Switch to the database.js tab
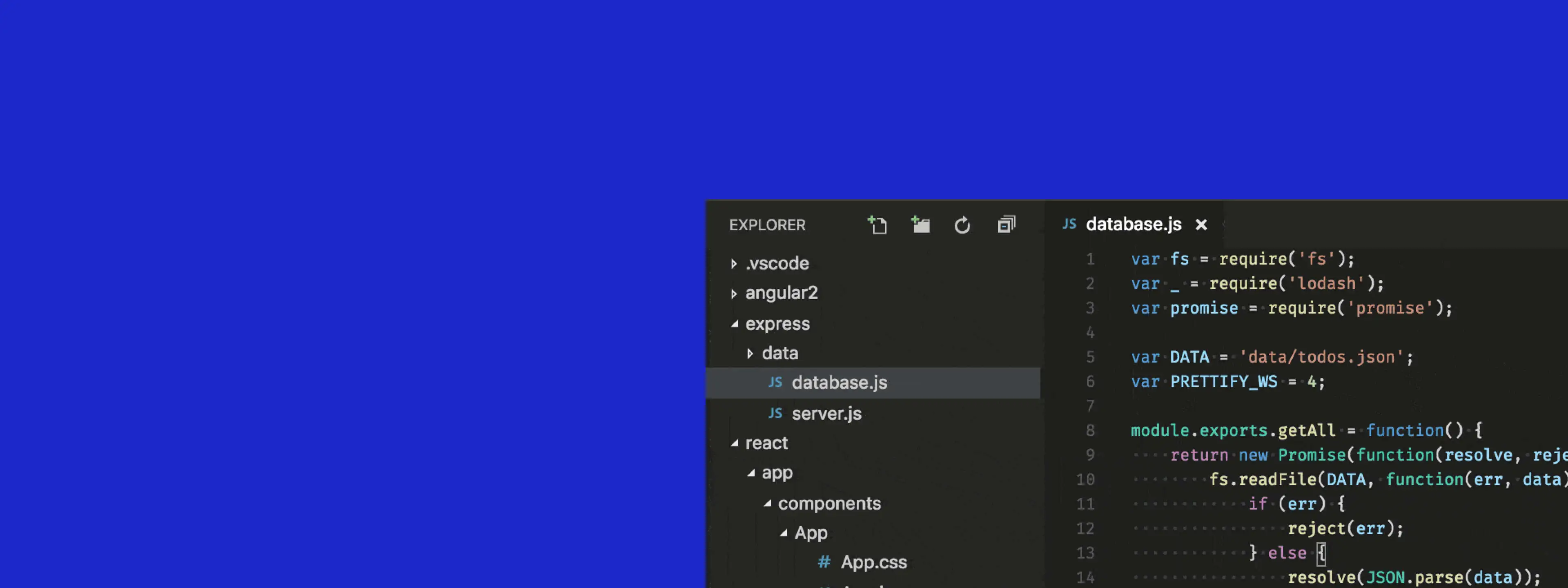The width and height of the screenshot is (1568, 588). 1133,225
